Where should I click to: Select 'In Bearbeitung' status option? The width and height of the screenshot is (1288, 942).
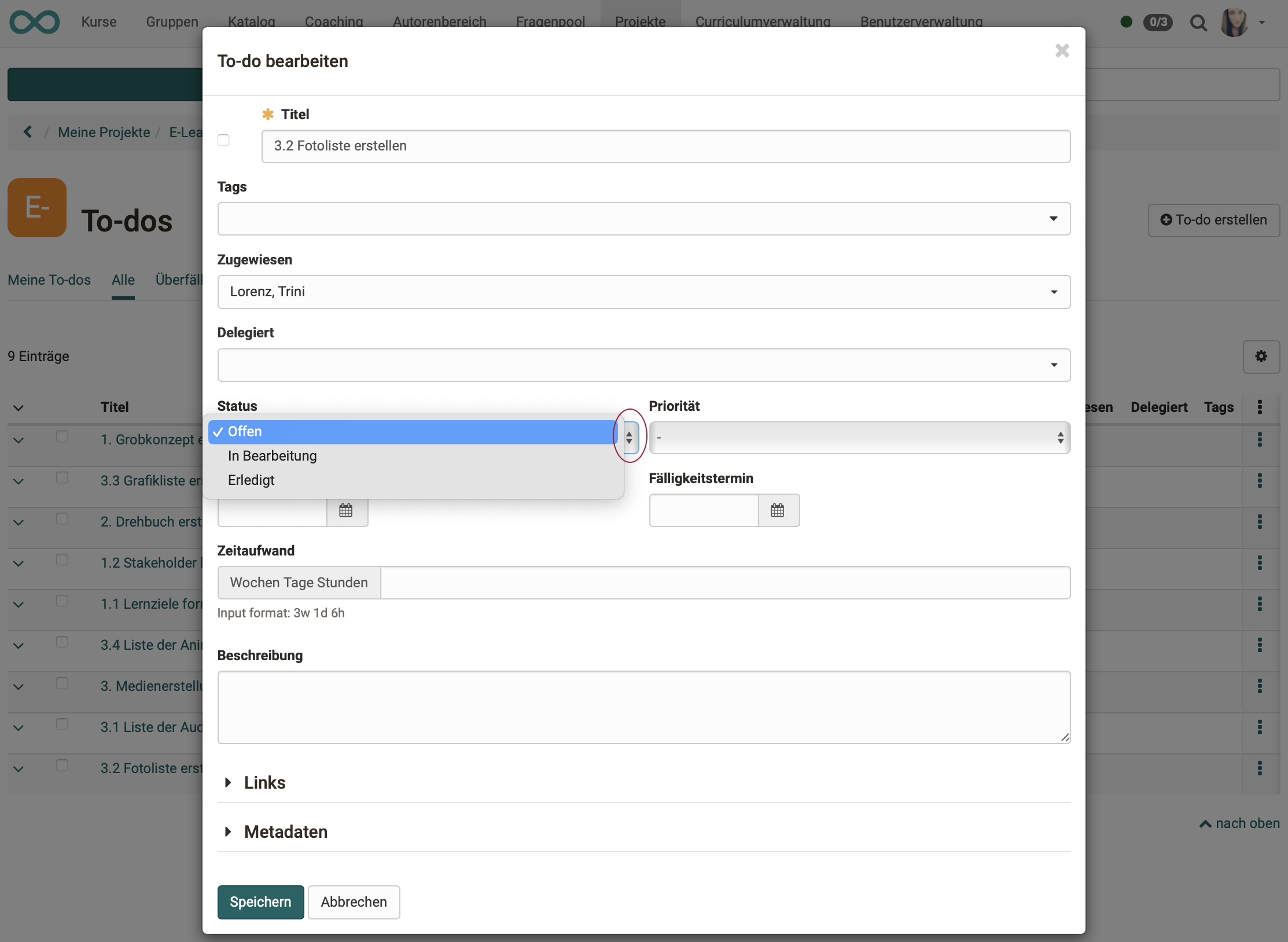pos(272,456)
